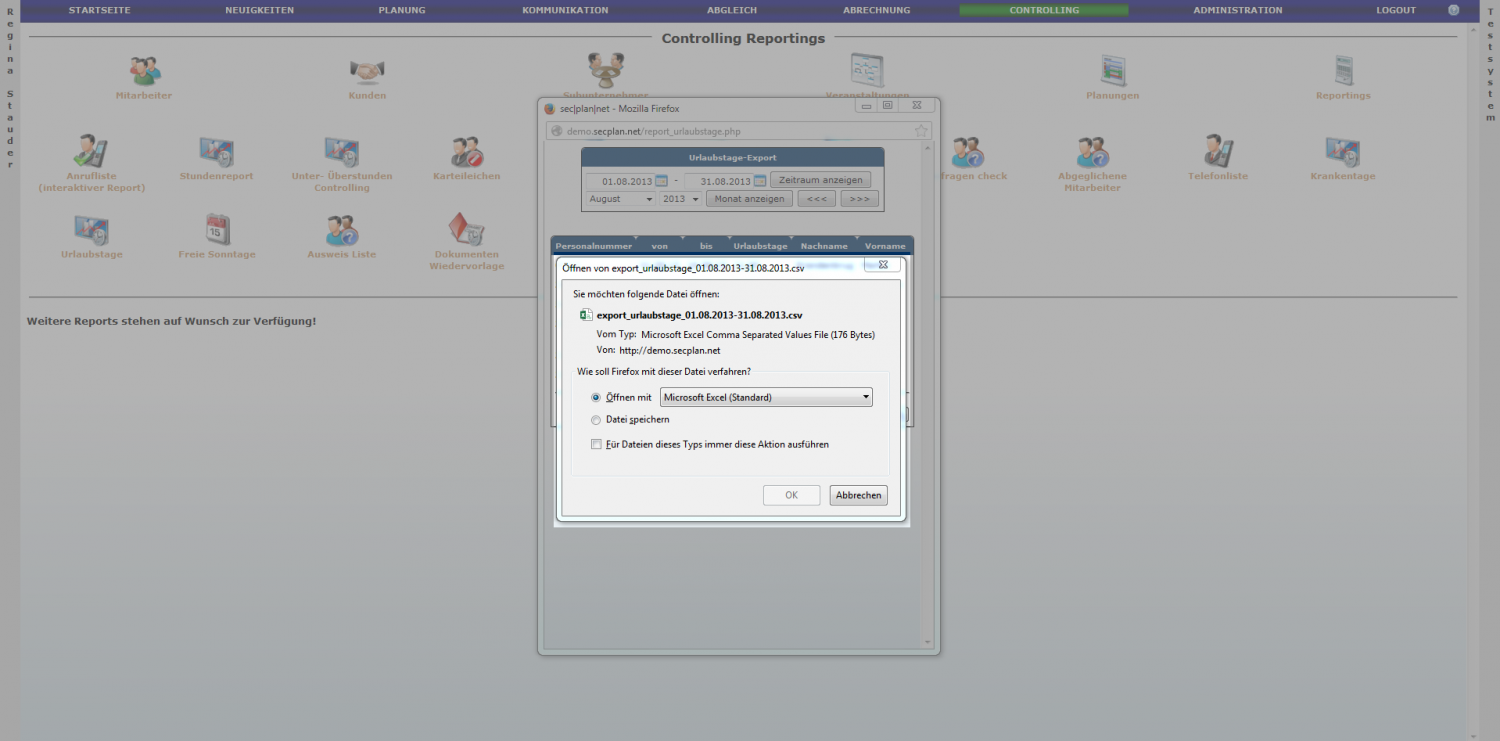This screenshot has height=741, width=1500.
Task: Click Monat anzeigen button
Action: (x=750, y=199)
